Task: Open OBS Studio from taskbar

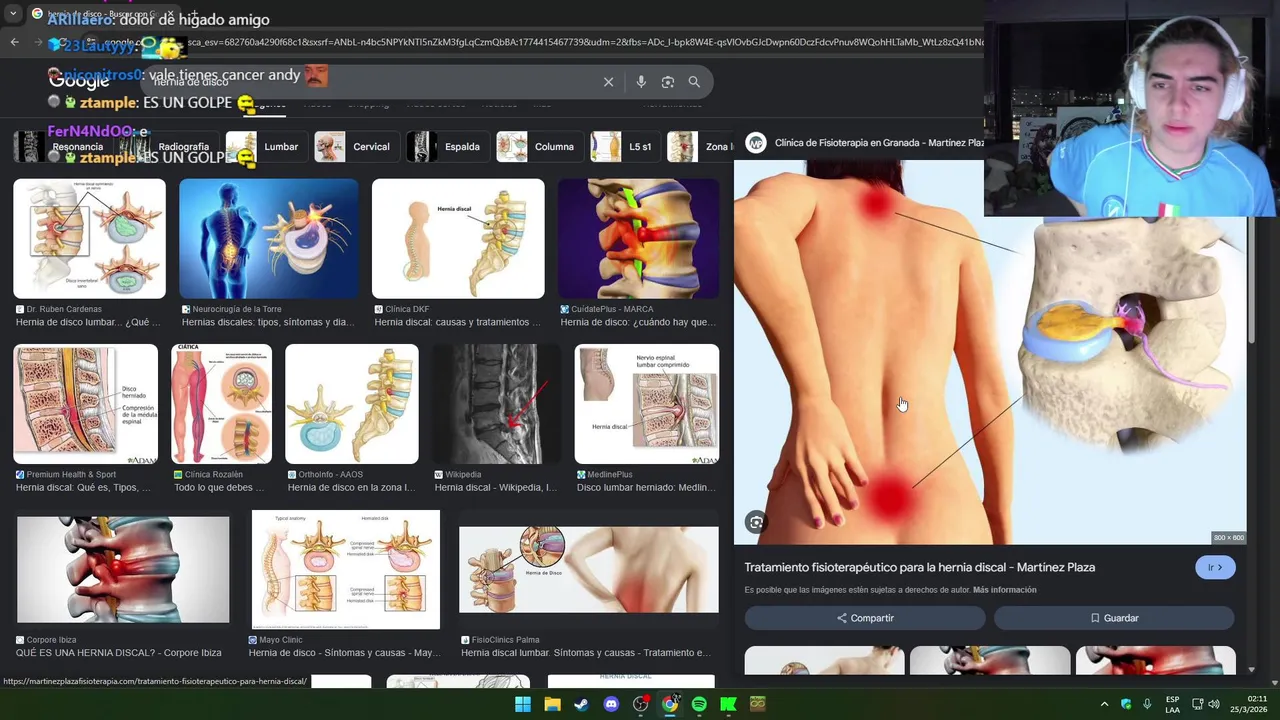Action: point(640,704)
